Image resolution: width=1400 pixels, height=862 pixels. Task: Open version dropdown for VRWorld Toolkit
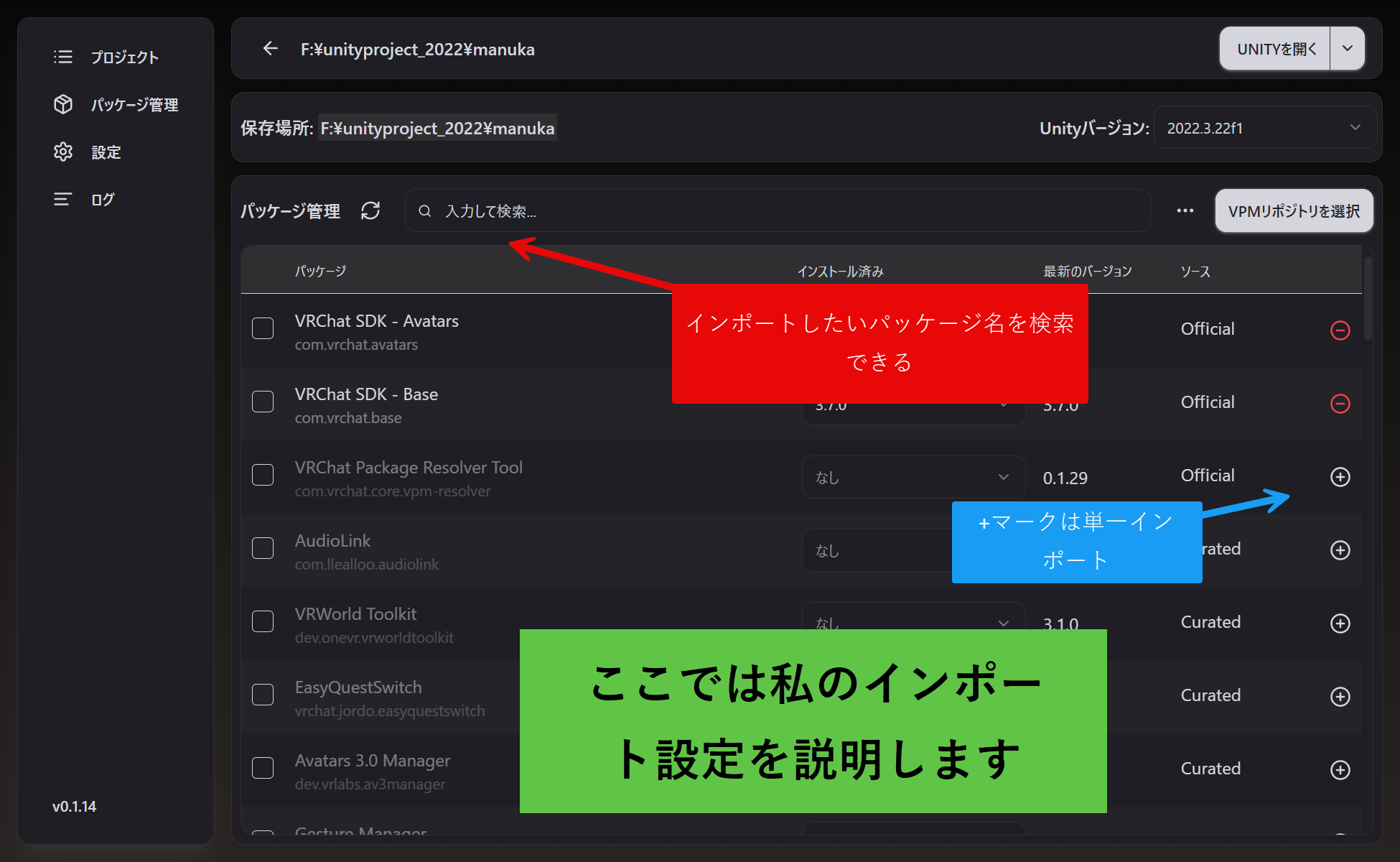tap(913, 616)
